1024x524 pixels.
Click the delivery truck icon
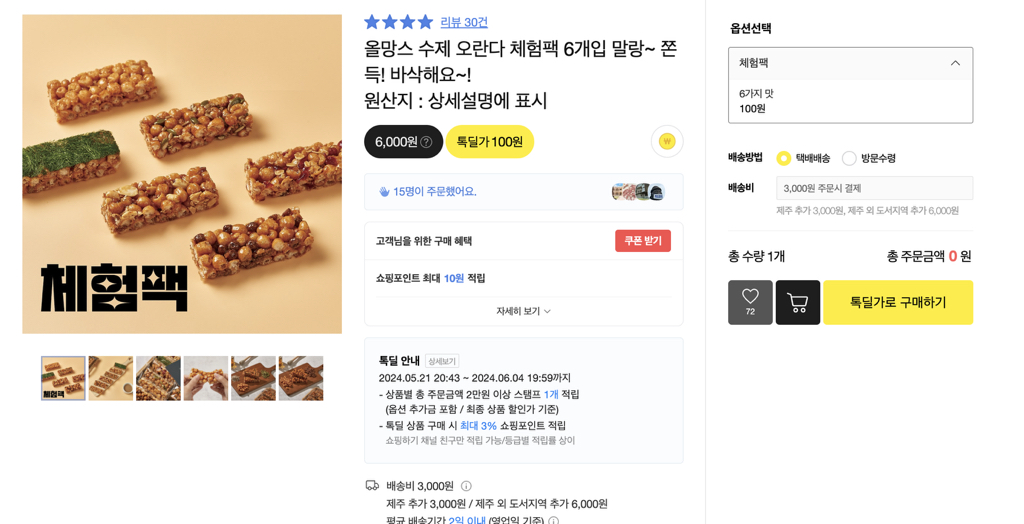pyautogui.click(x=372, y=486)
